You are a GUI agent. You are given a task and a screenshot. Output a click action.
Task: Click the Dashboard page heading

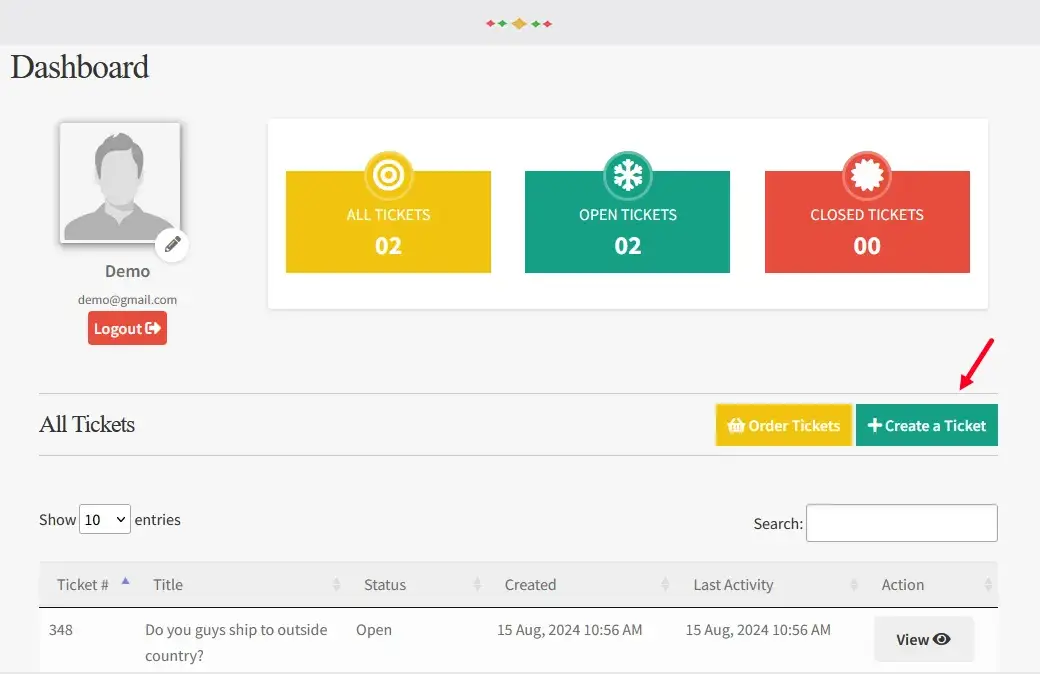click(80, 67)
